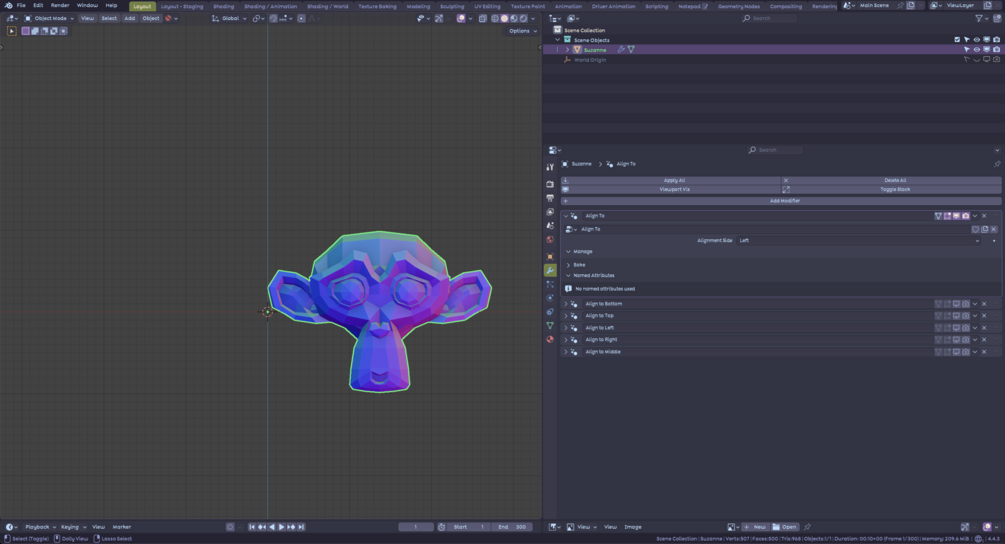Toggle Align to Left render camera
Viewport: 1005px width, 544px height.
click(x=966, y=327)
